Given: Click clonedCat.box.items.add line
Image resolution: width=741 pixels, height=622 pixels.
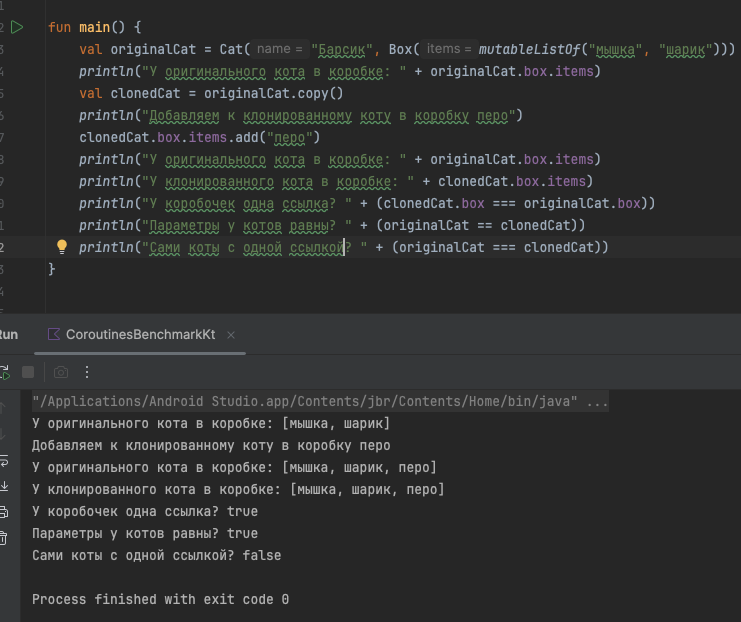Looking at the screenshot, I should (x=199, y=137).
